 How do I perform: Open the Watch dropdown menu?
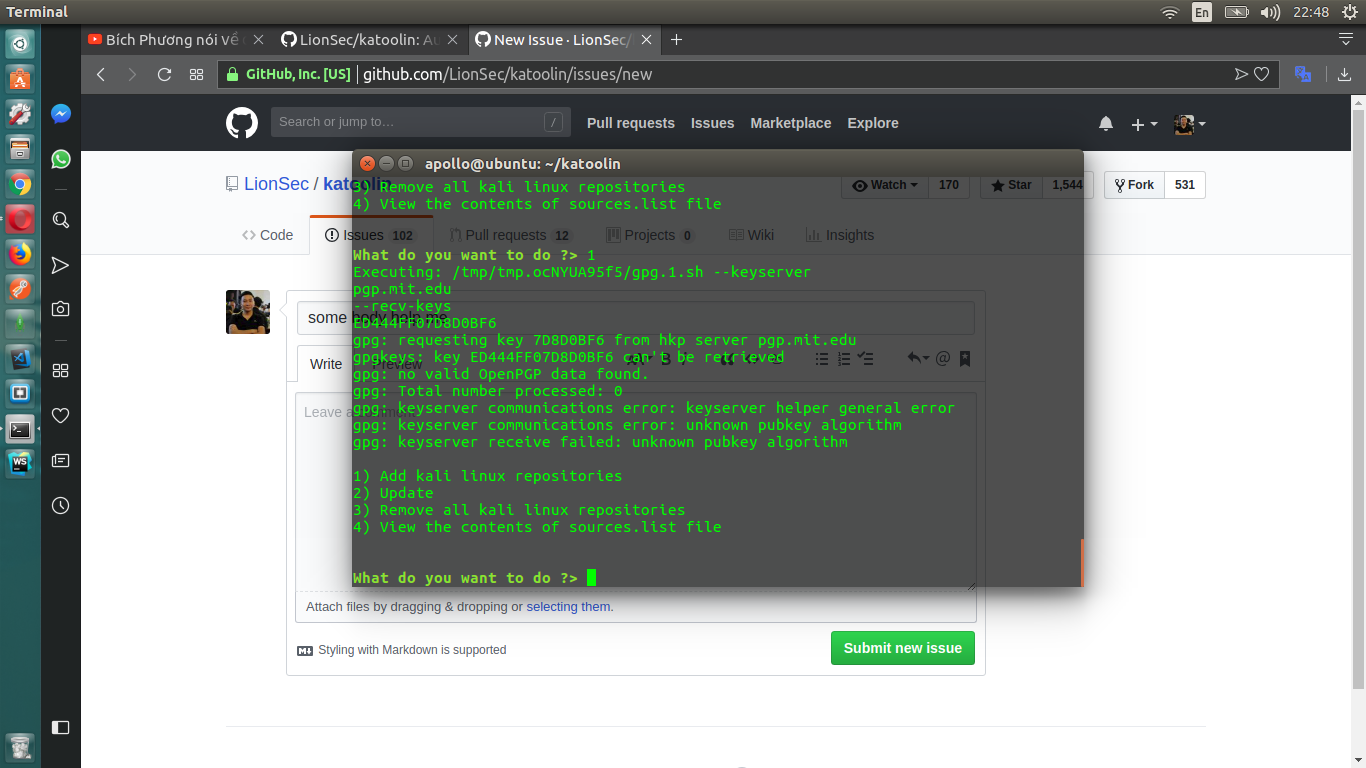[x=884, y=185]
